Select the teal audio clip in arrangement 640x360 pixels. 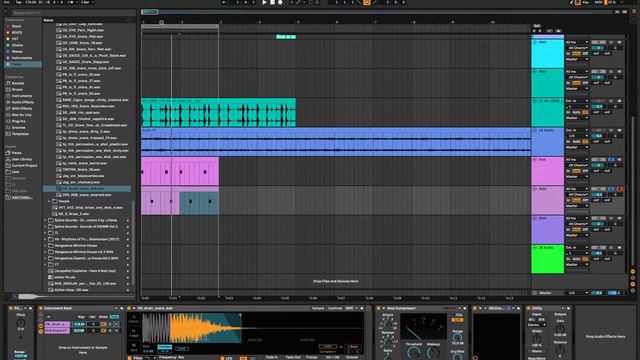pyautogui.click(x=218, y=113)
